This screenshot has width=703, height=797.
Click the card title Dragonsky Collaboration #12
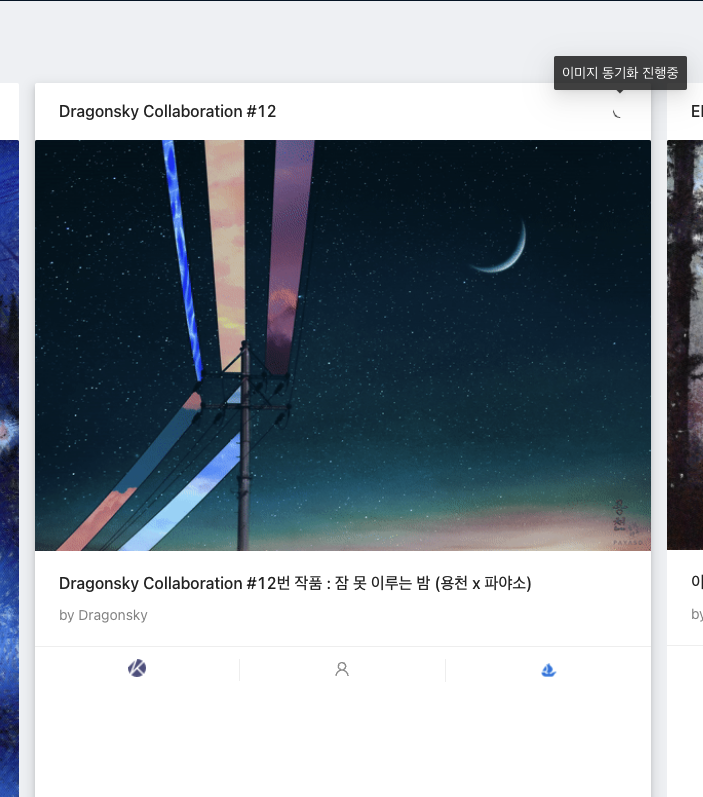(167, 111)
